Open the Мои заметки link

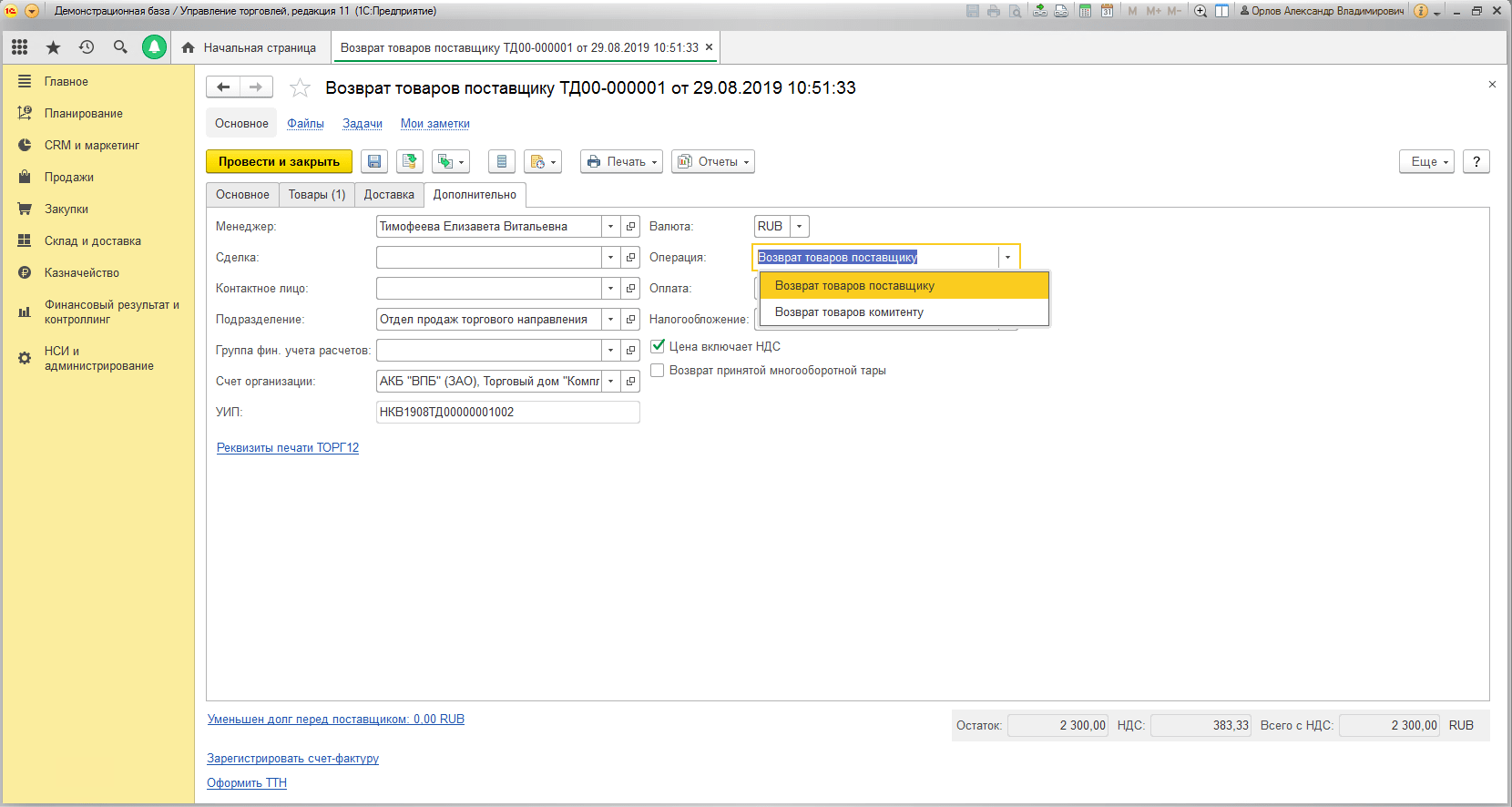(x=435, y=124)
